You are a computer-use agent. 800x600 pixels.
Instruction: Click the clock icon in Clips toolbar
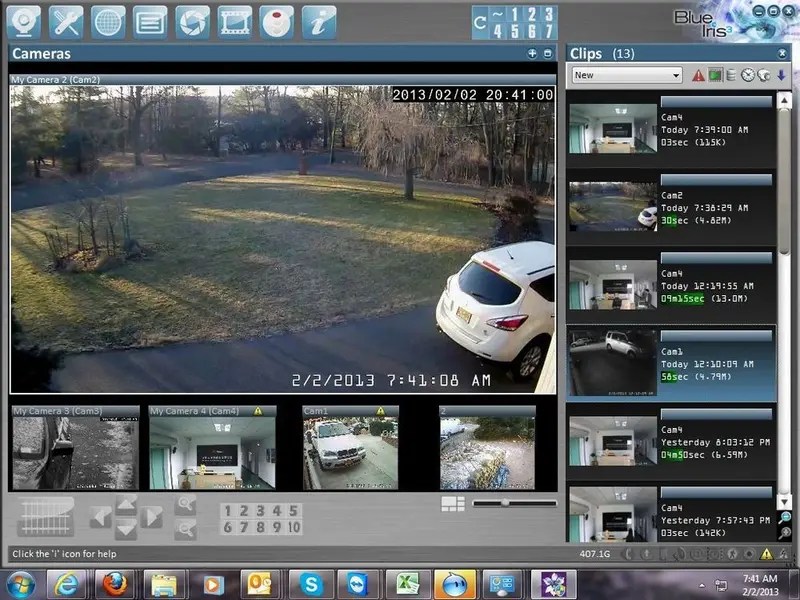pyautogui.click(x=747, y=76)
